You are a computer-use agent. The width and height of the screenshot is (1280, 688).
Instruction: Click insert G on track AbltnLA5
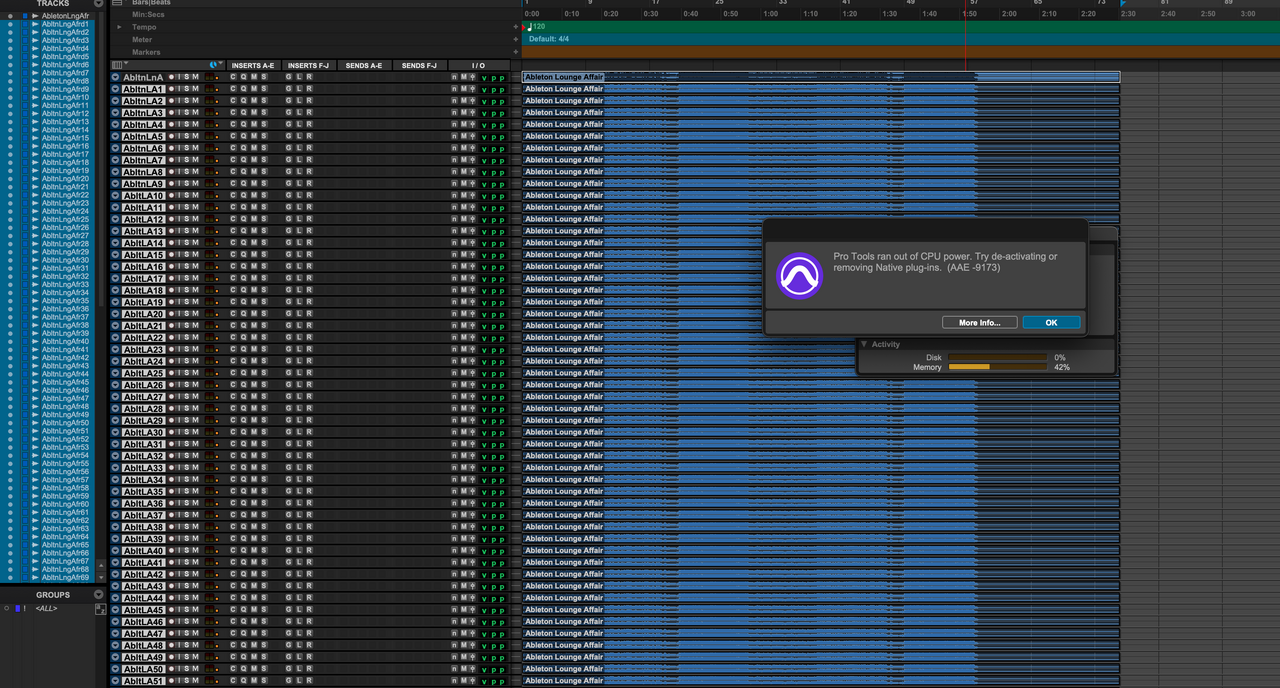(288, 136)
